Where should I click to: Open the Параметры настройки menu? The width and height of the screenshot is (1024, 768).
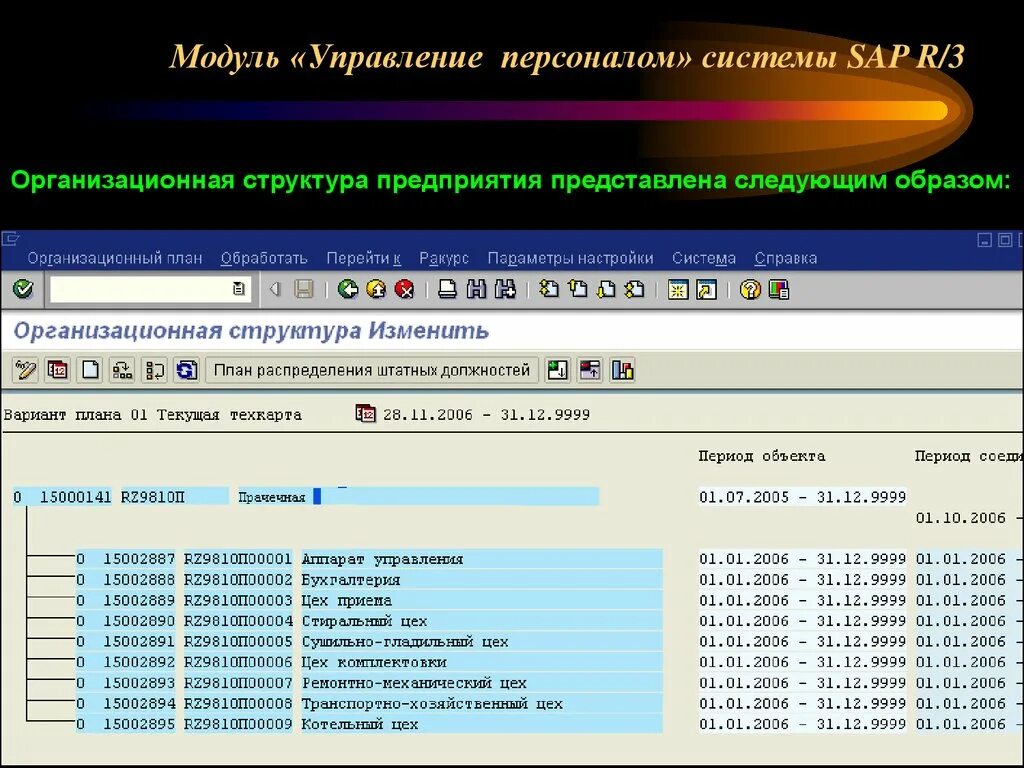(x=571, y=258)
